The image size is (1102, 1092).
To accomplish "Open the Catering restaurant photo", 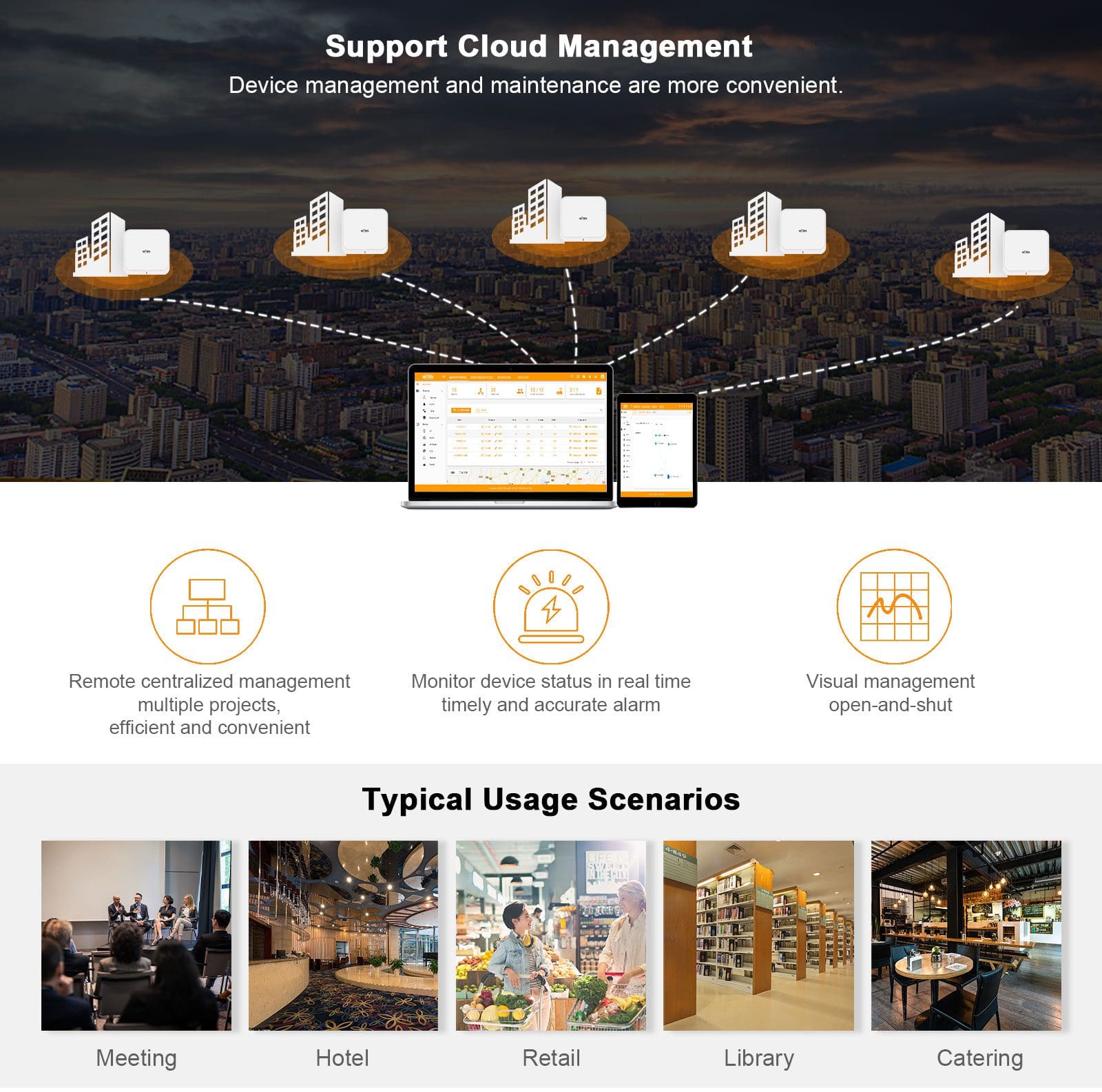I will [966, 935].
